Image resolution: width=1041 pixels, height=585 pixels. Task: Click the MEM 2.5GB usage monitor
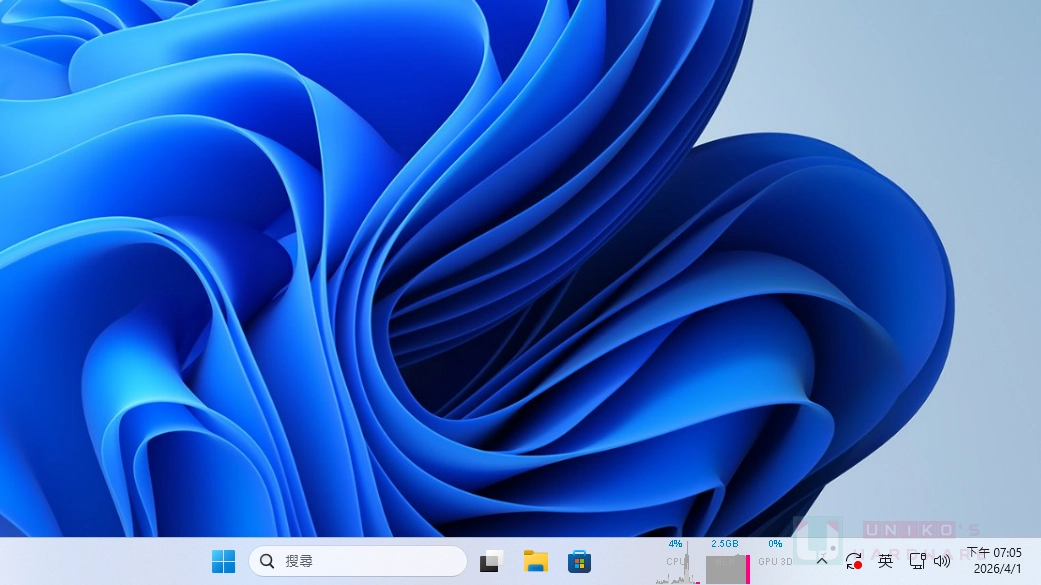(726, 562)
